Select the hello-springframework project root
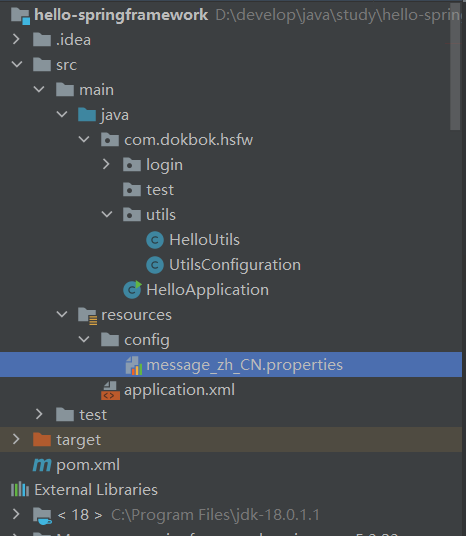 pos(121,15)
